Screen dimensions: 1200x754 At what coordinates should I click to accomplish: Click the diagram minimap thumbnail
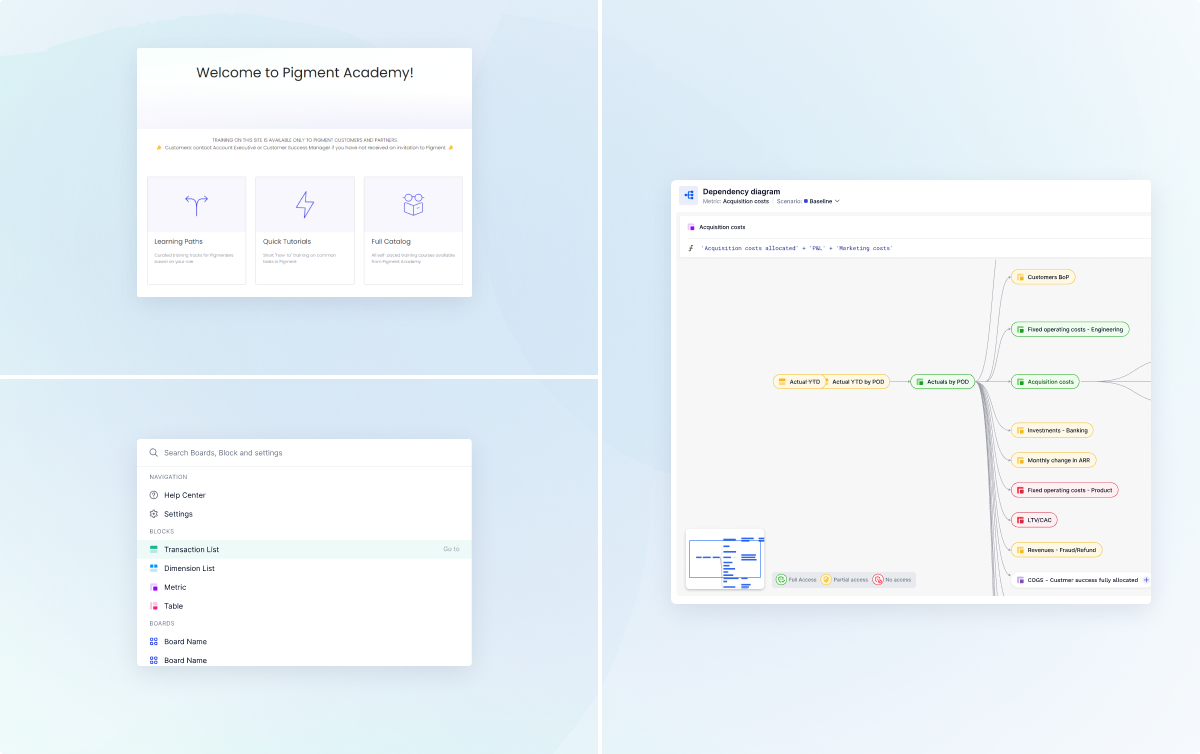tap(724, 559)
